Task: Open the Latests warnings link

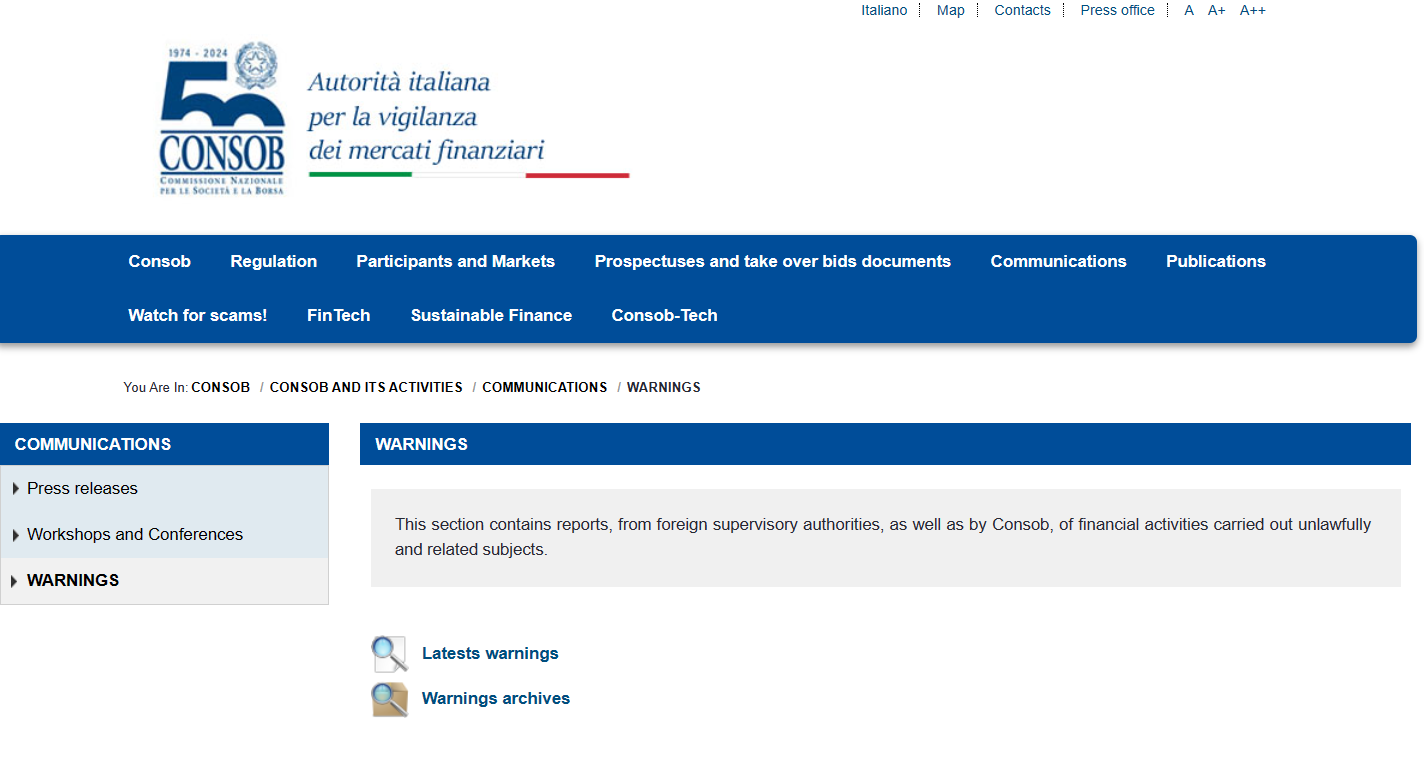Action: point(490,654)
